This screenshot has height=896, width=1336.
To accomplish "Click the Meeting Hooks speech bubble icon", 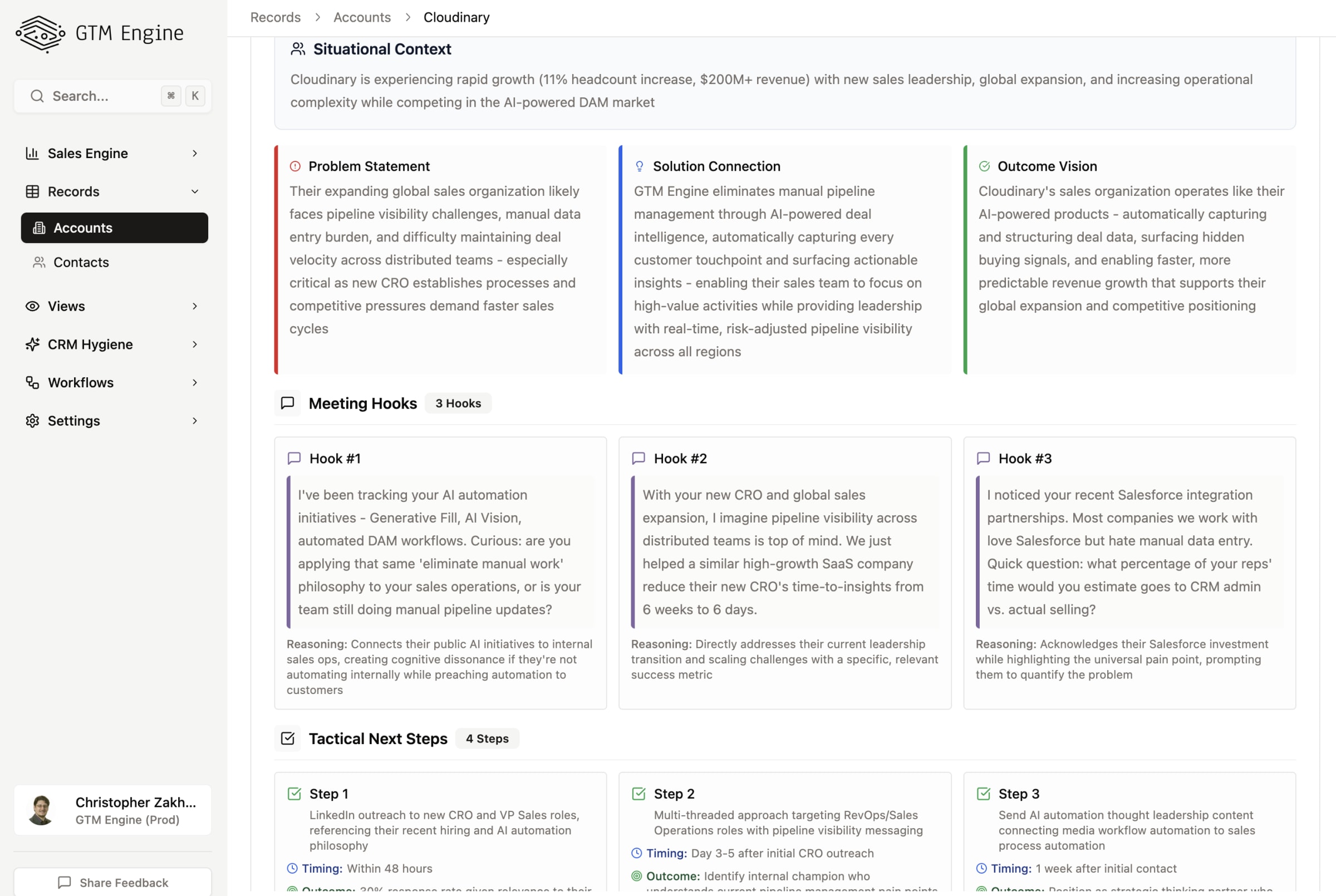I will point(287,403).
